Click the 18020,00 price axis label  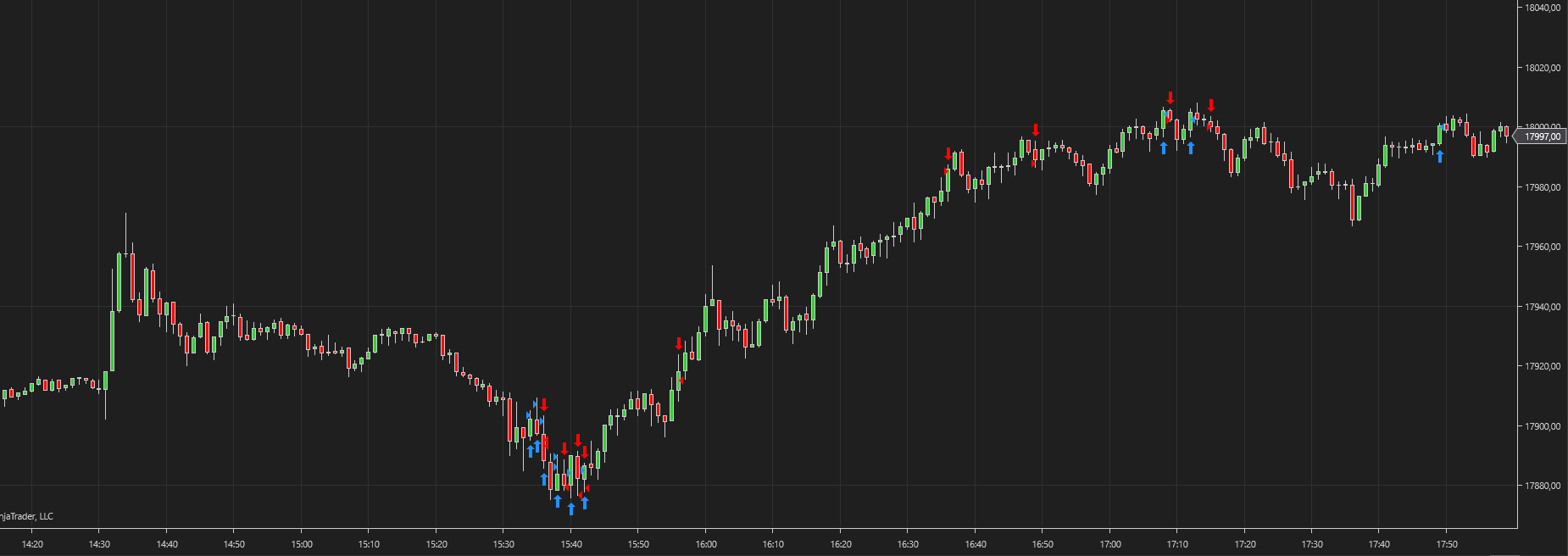(x=1543, y=68)
